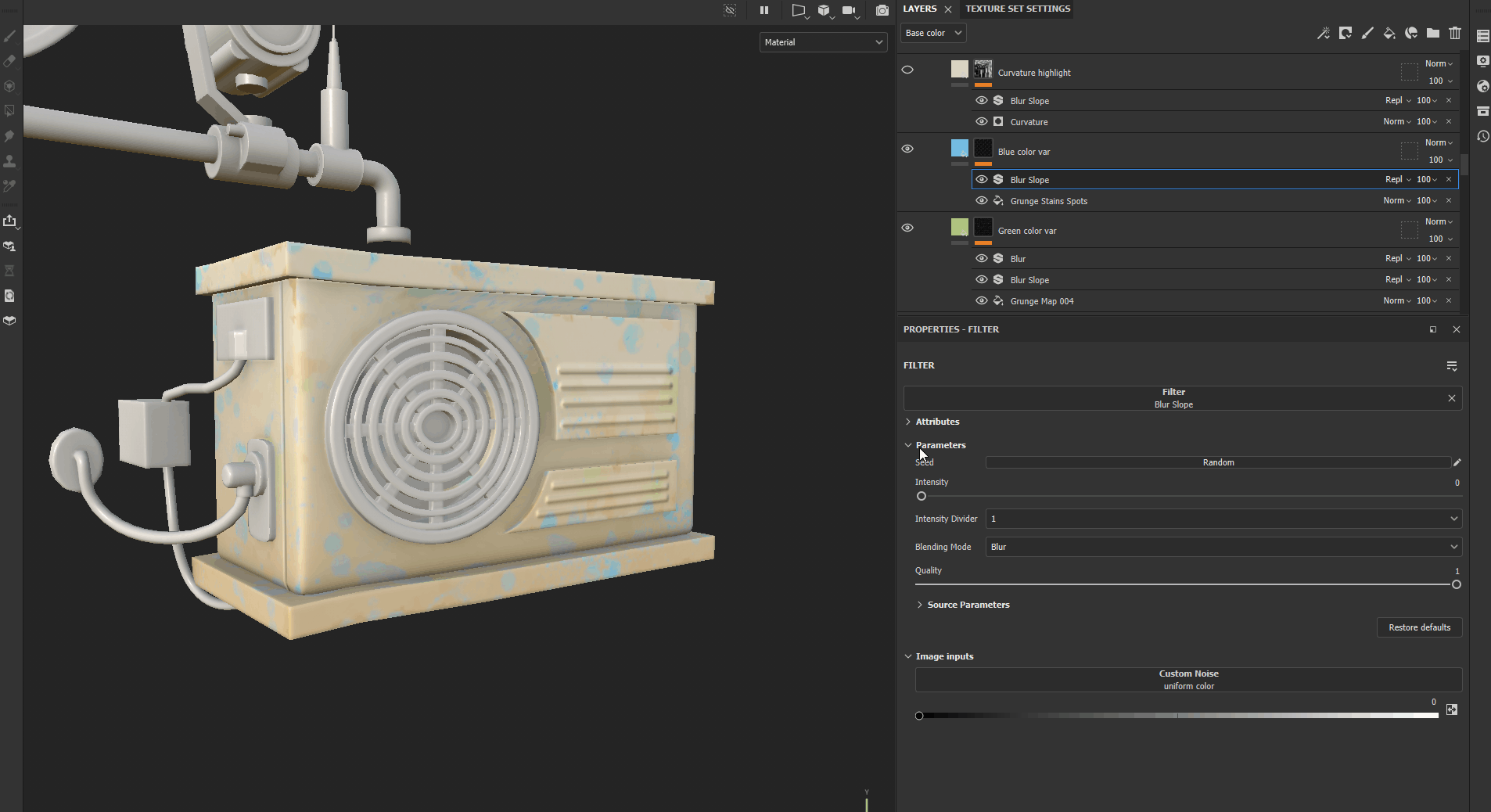Hide the Blue color var layer
Screen dimensions: 1491x812
907,149
